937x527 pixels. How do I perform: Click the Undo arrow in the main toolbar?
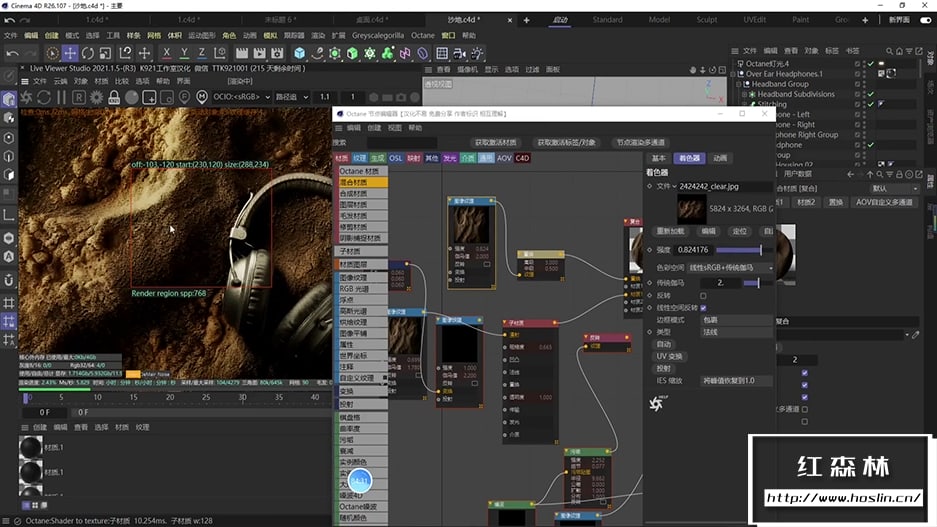13,53
